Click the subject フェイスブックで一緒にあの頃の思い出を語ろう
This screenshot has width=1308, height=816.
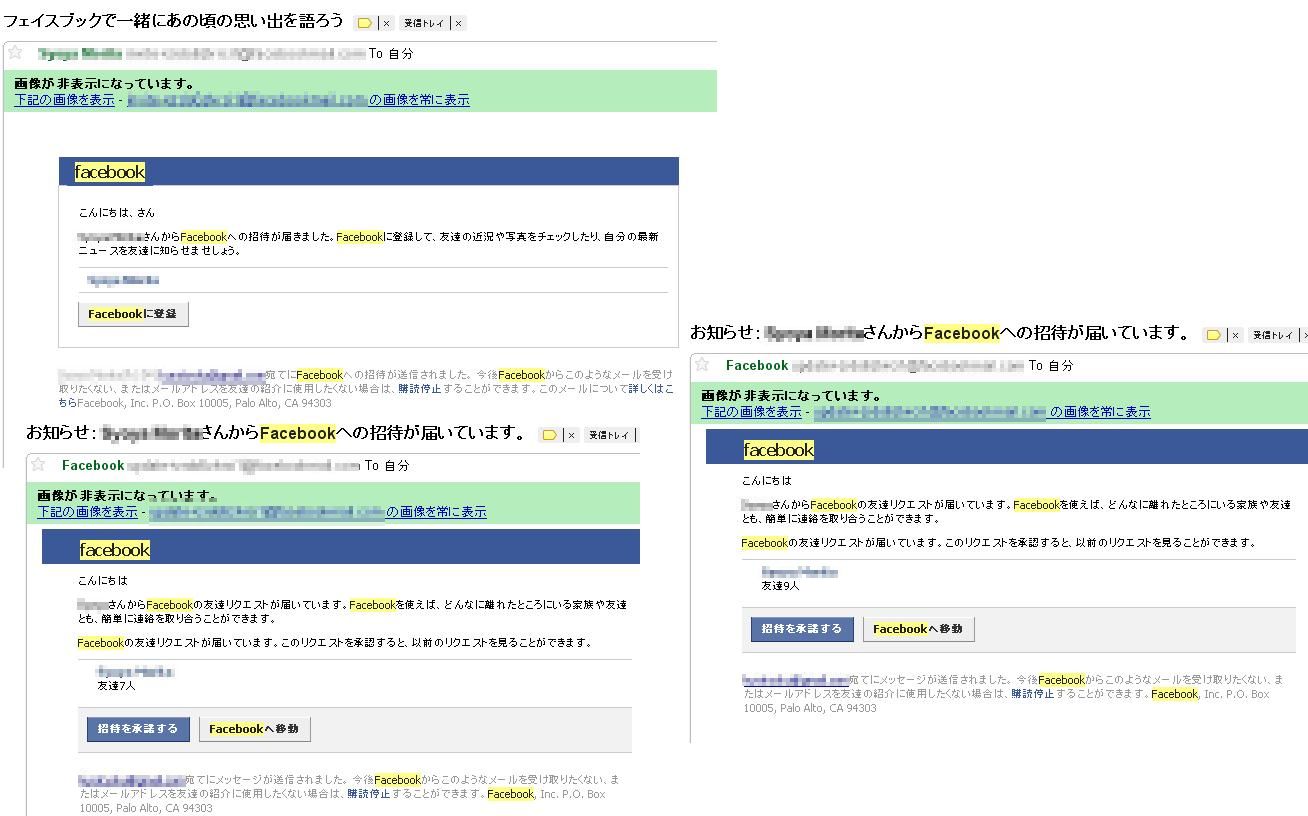click(173, 21)
